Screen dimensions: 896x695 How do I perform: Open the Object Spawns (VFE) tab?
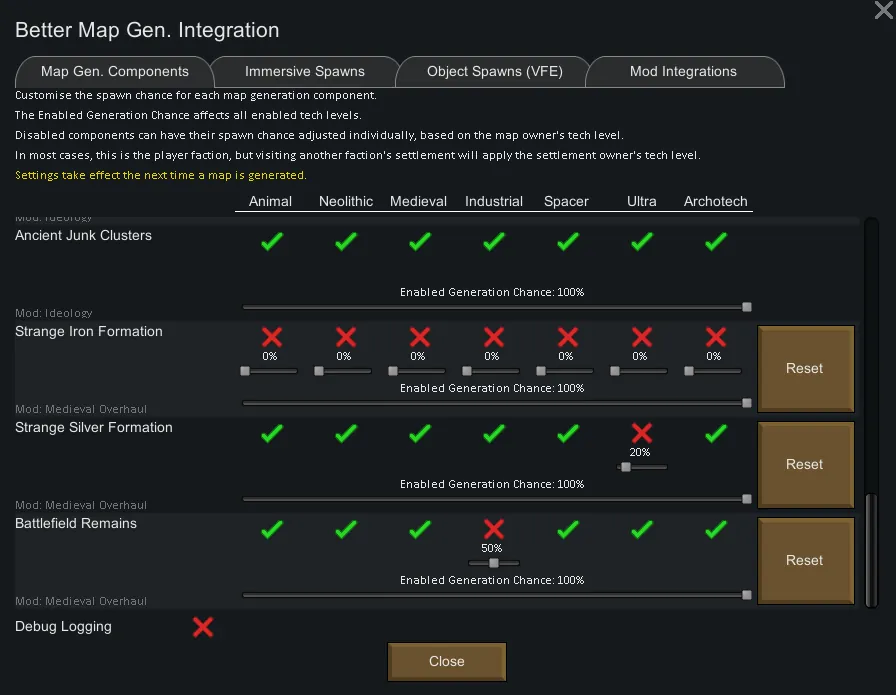point(495,72)
